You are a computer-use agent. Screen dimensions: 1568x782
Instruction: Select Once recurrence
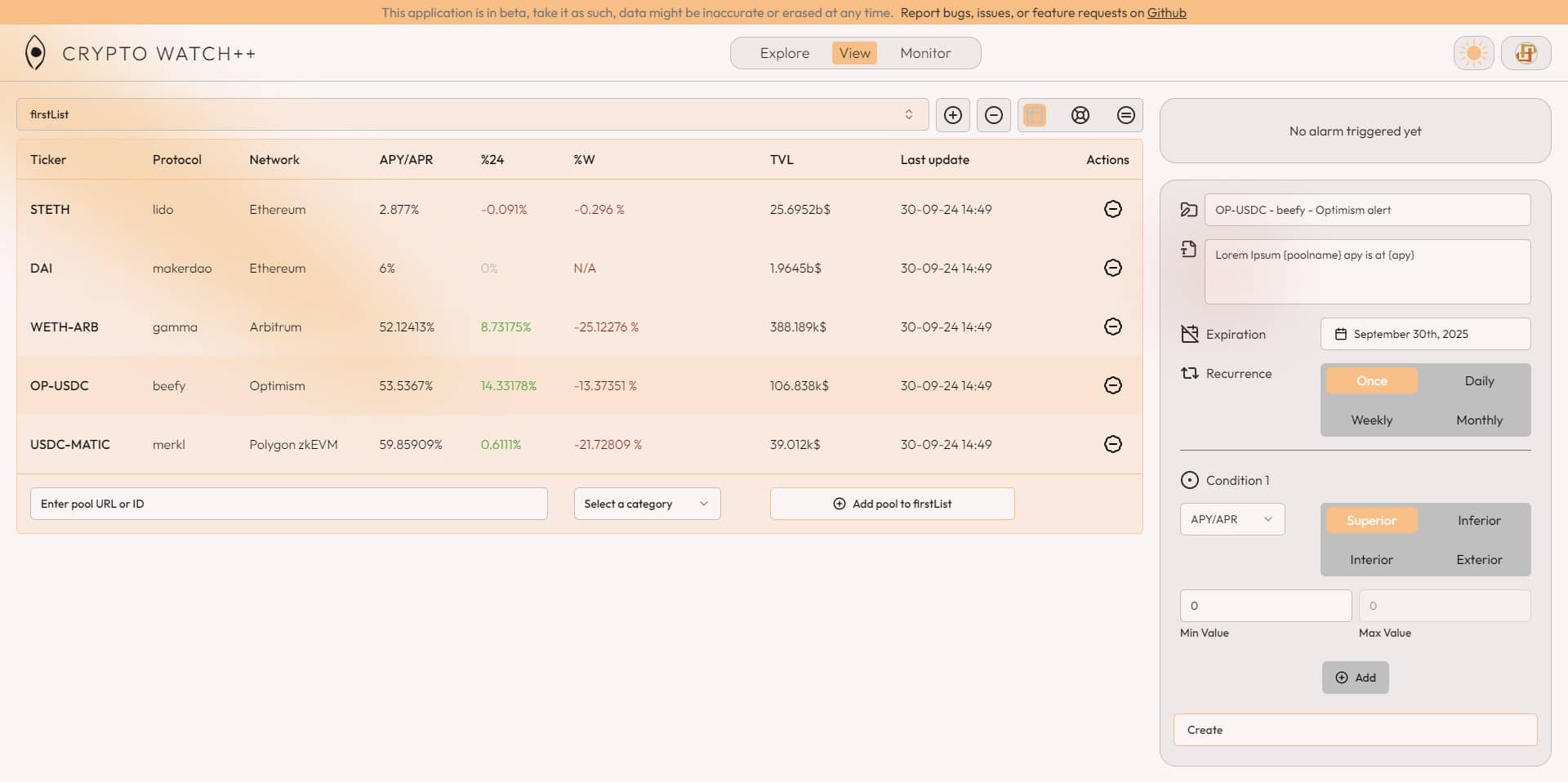(1372, 381)
